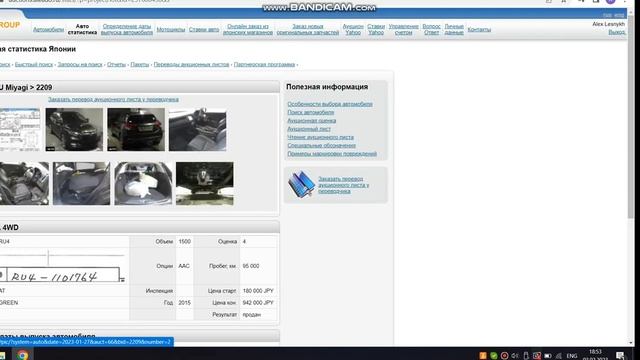Go to Мотоциклы section
Image resolution: width=640 pixels, height=360 pixels.
tap(171, 29)
